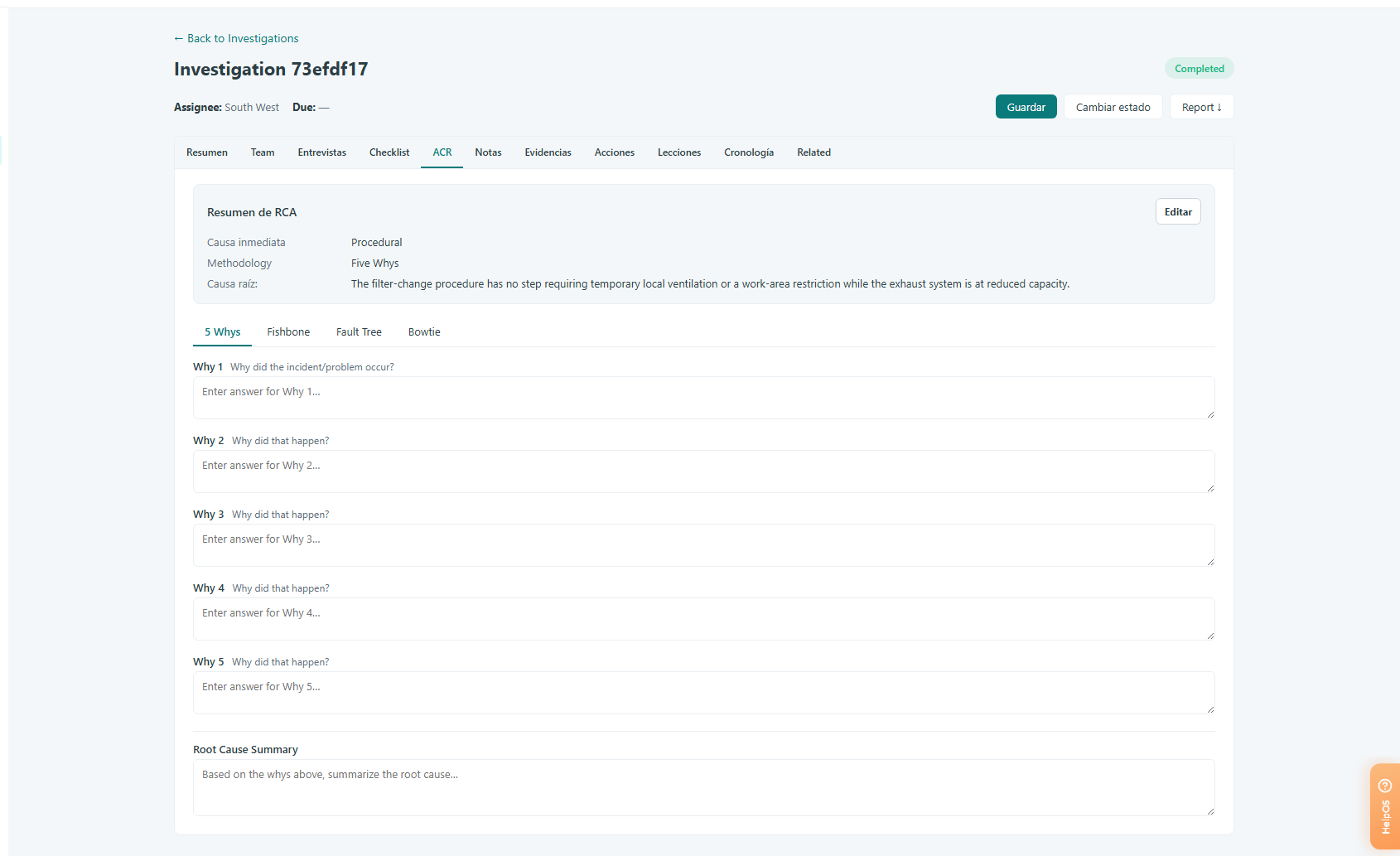This screenshot has width=1400, height=856.
Task: Focus the Why 4 answer field
Action: pyautogui.click(x=703, y=619)
